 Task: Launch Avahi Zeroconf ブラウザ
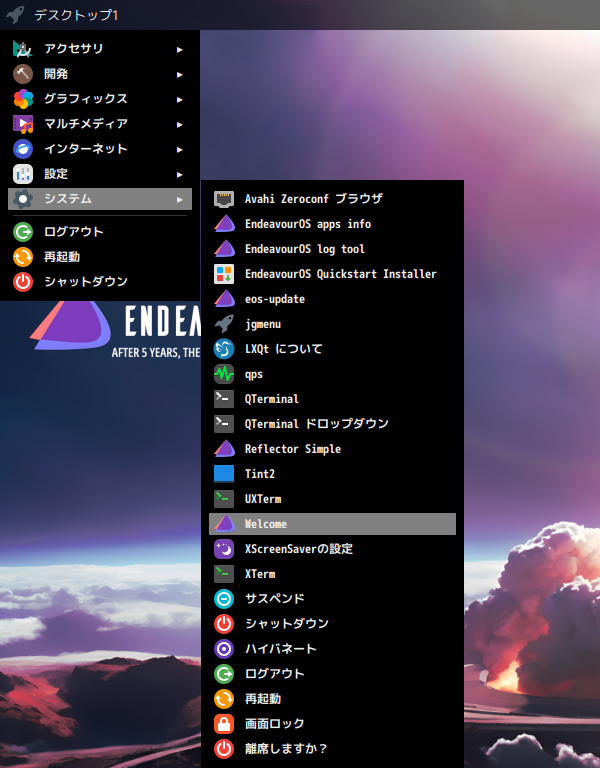click(x=332, y=199)
